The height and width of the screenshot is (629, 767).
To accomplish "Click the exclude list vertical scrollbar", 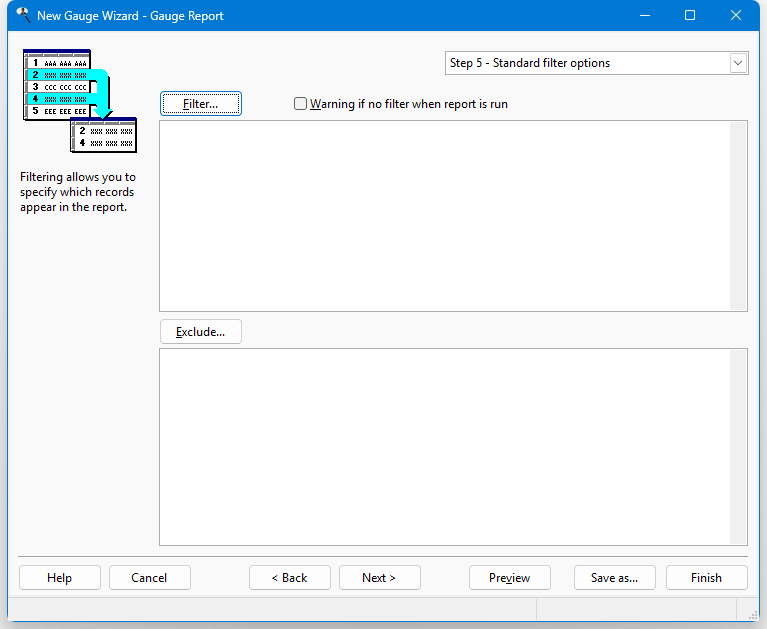I will pos(738,446).
